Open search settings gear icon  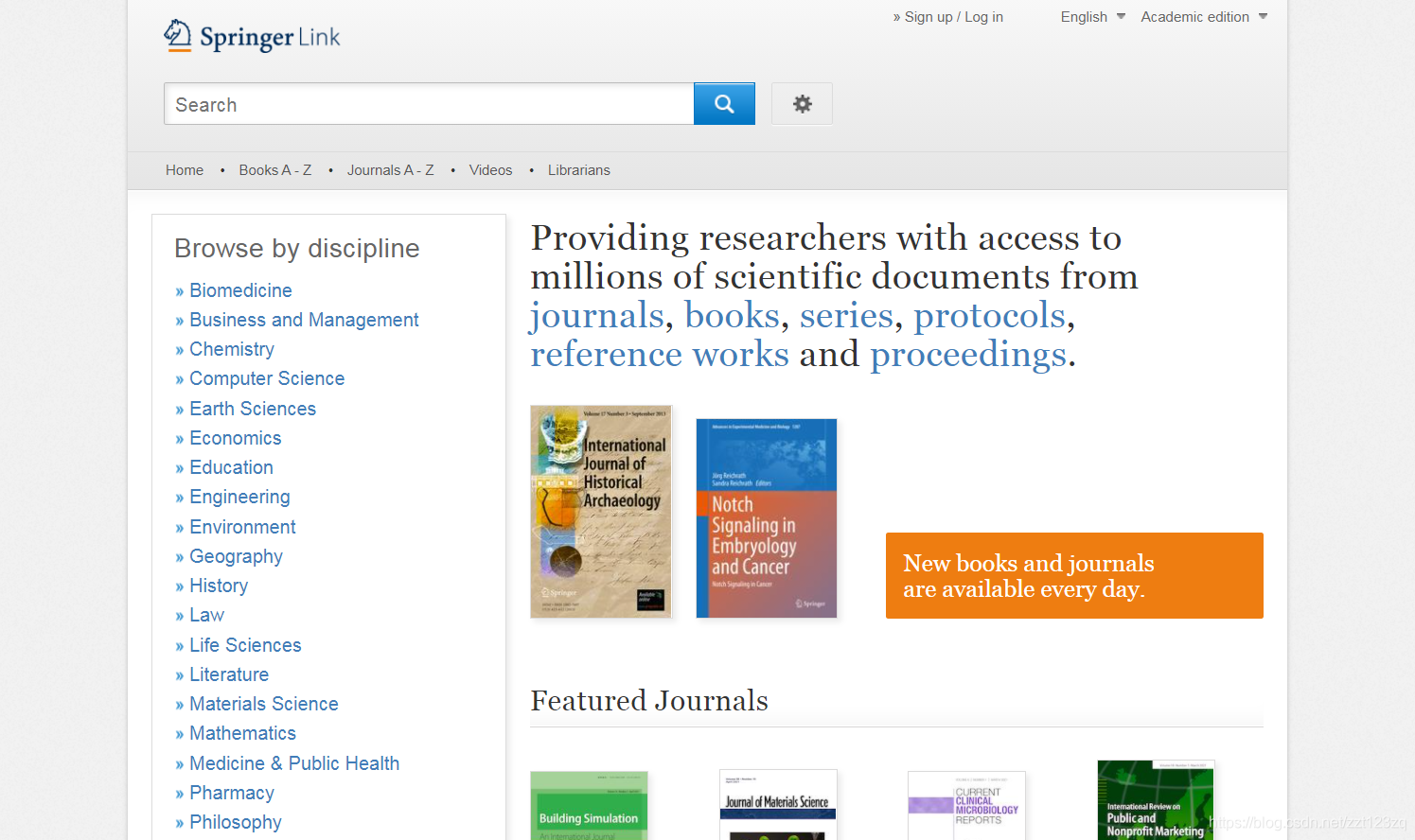802,104
